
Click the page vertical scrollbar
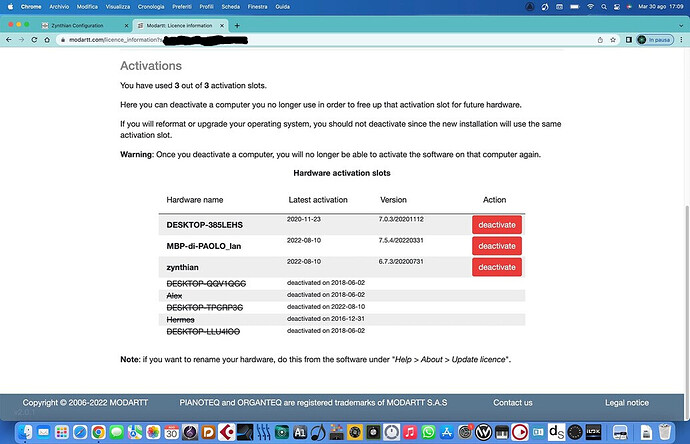click(687, 312)
